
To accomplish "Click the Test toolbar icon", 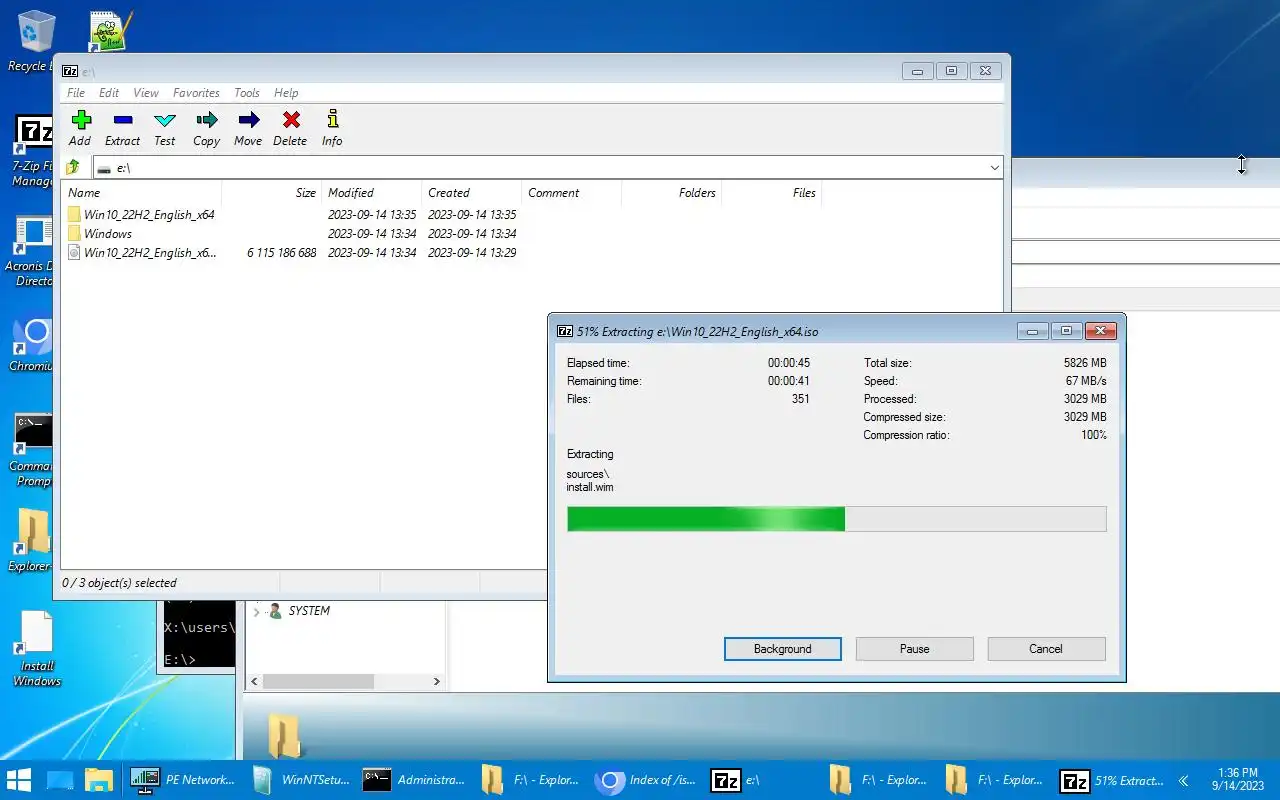I will point(165,128).
